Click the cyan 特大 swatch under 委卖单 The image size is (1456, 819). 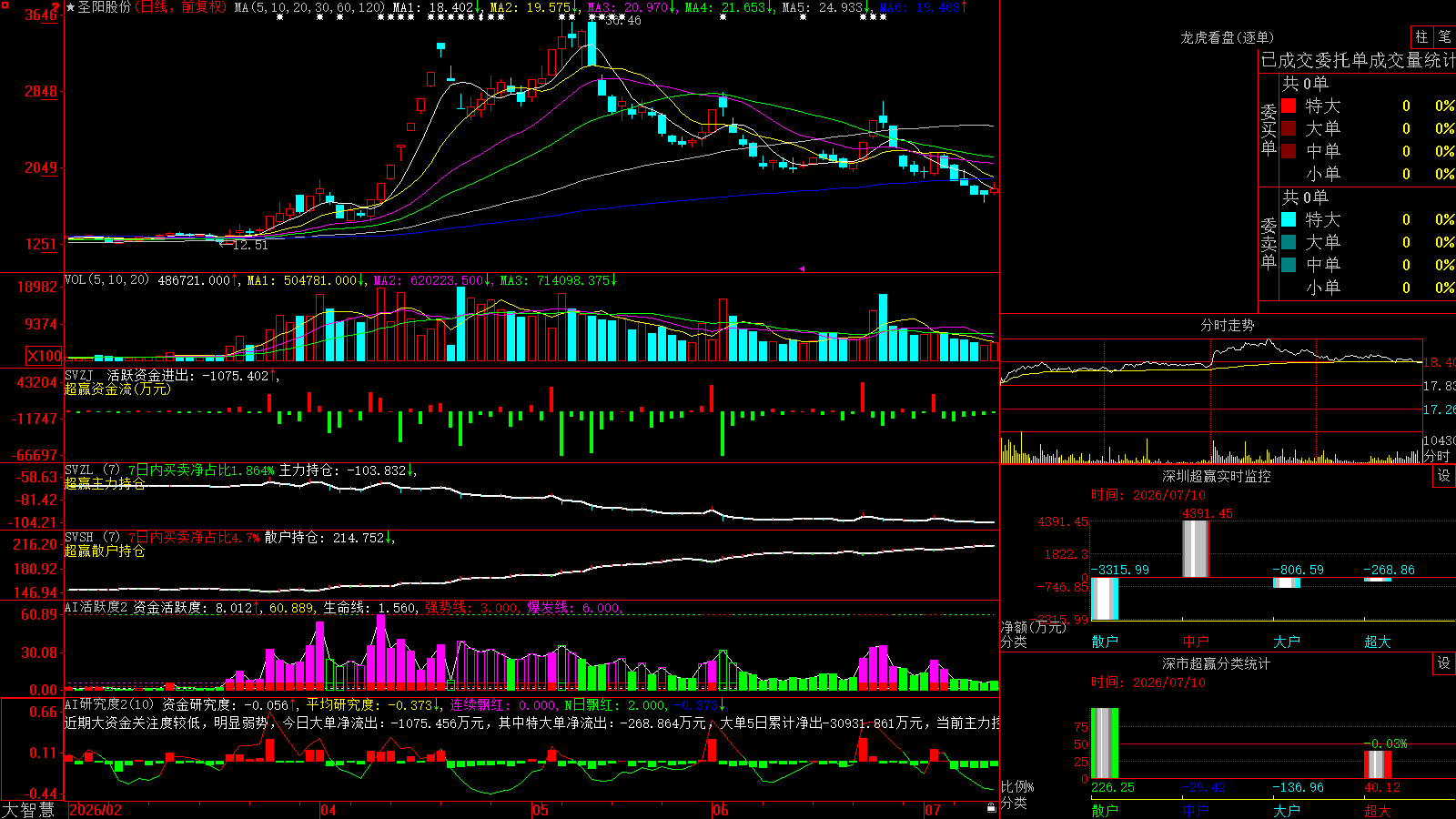[x=1289, y=219]
